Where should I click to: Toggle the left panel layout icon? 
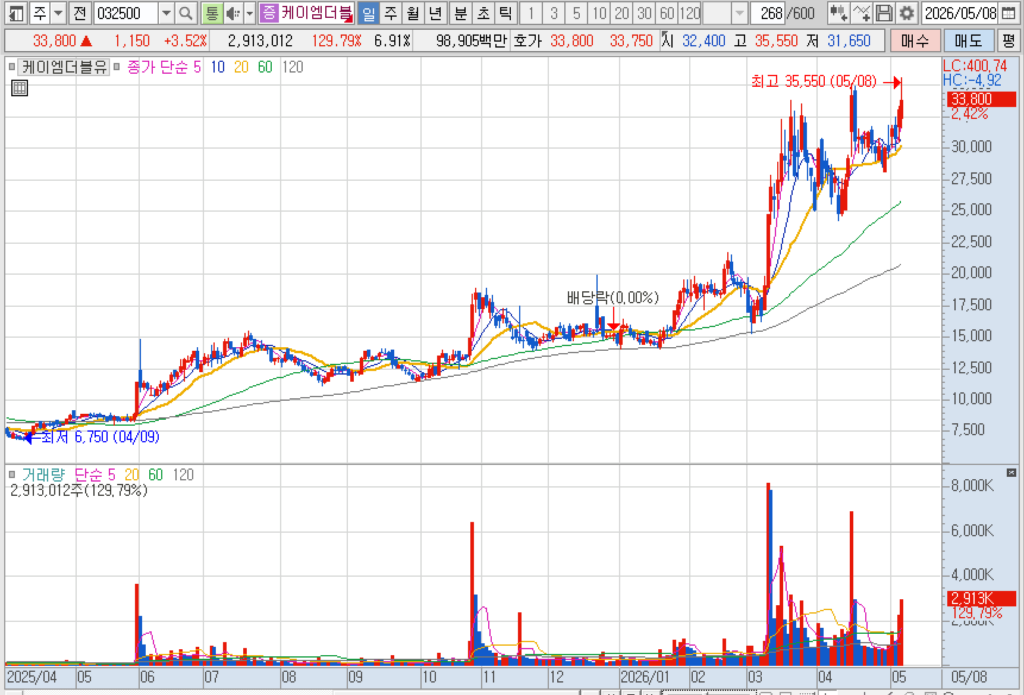point(16,12)
